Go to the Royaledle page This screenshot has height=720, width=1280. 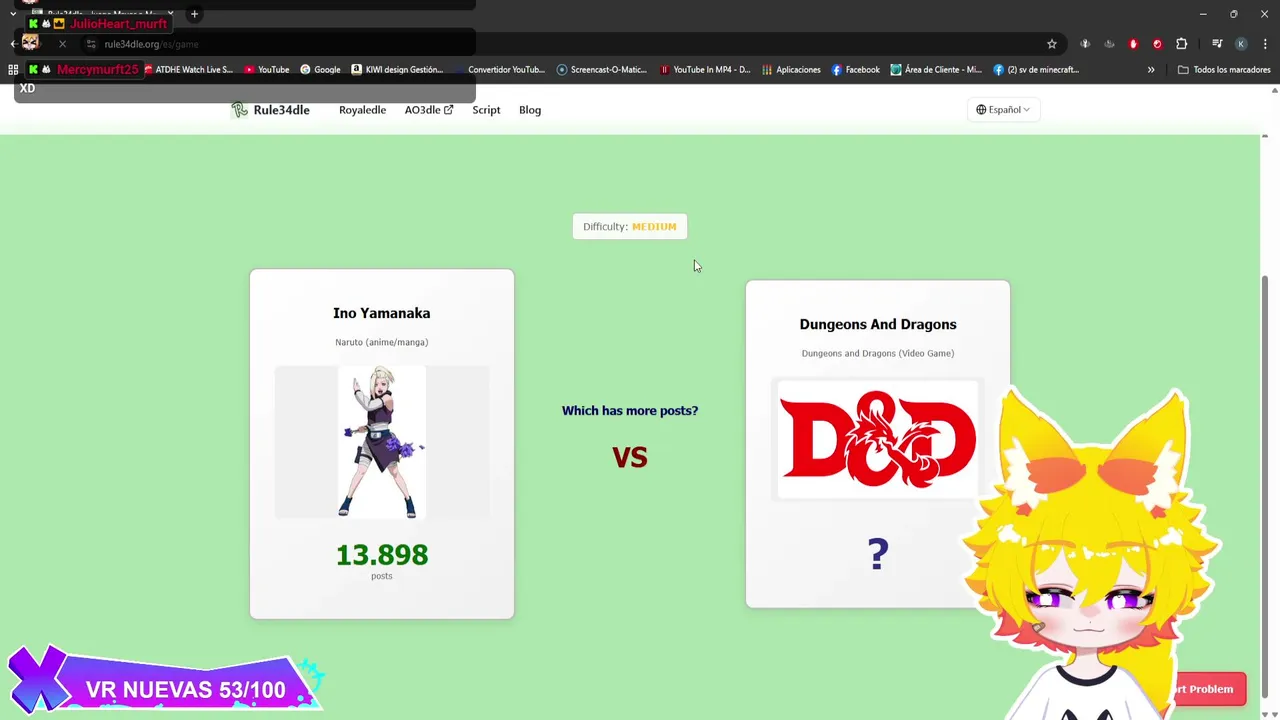tap(362, 110)
